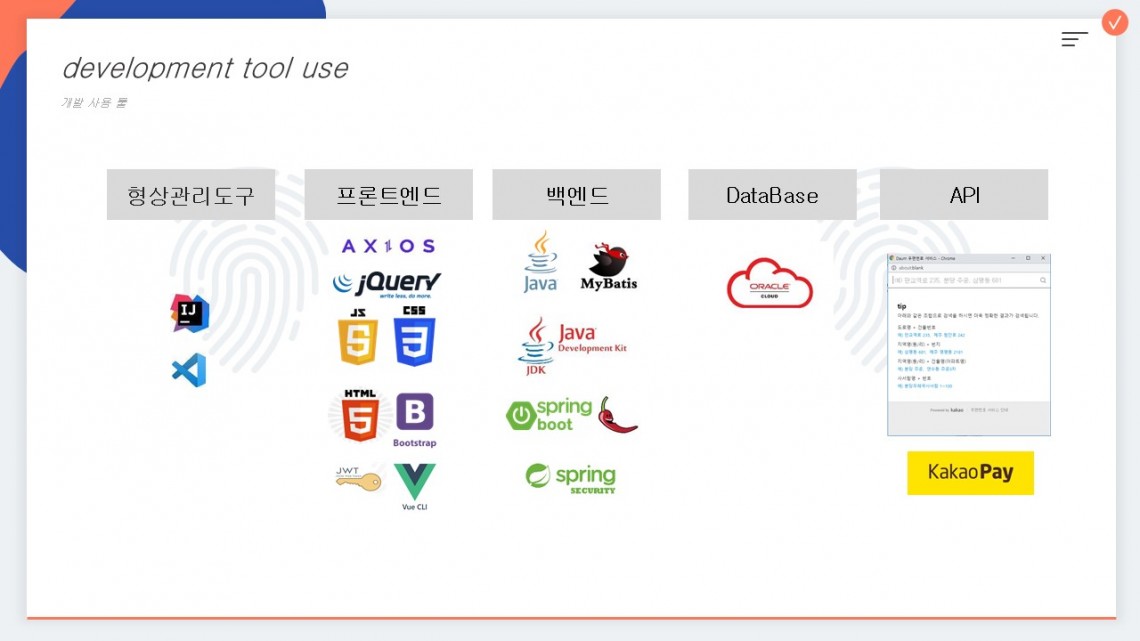Click the IntelliJ IDEA logo
This screenshot has width=1140, height=641.
pos(190,313)
